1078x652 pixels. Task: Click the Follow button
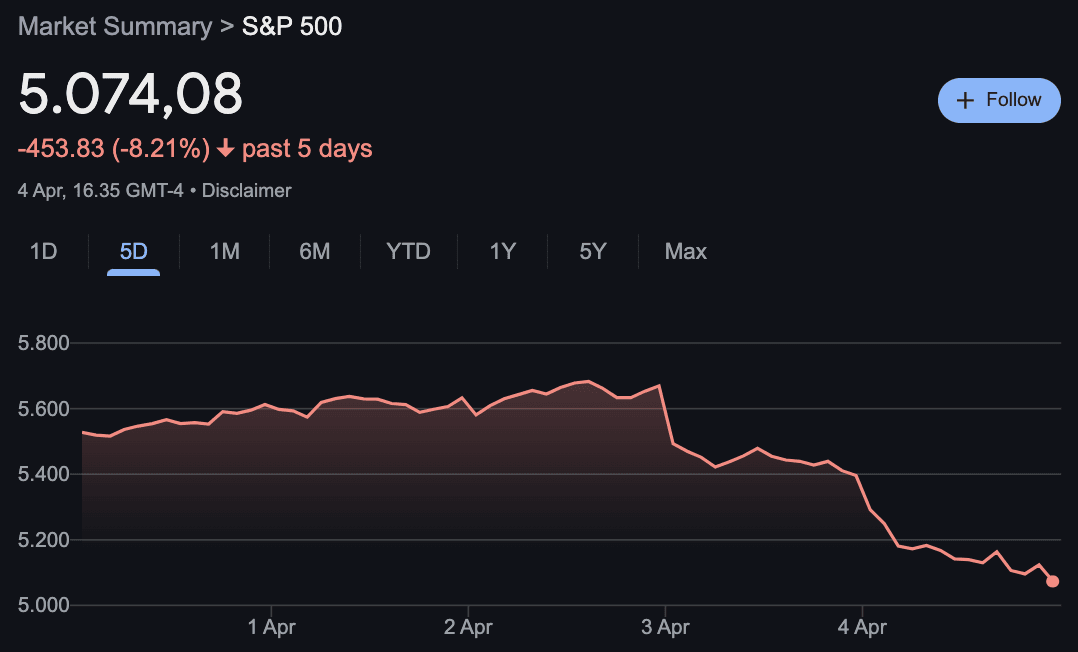click(x=998, y=100)
